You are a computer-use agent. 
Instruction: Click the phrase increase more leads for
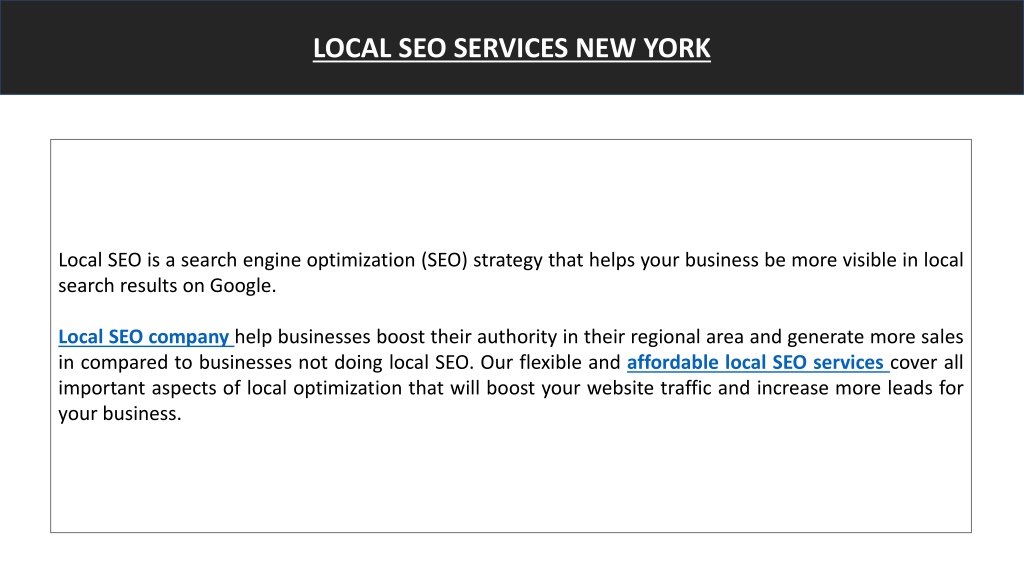[x=860, y=388]
